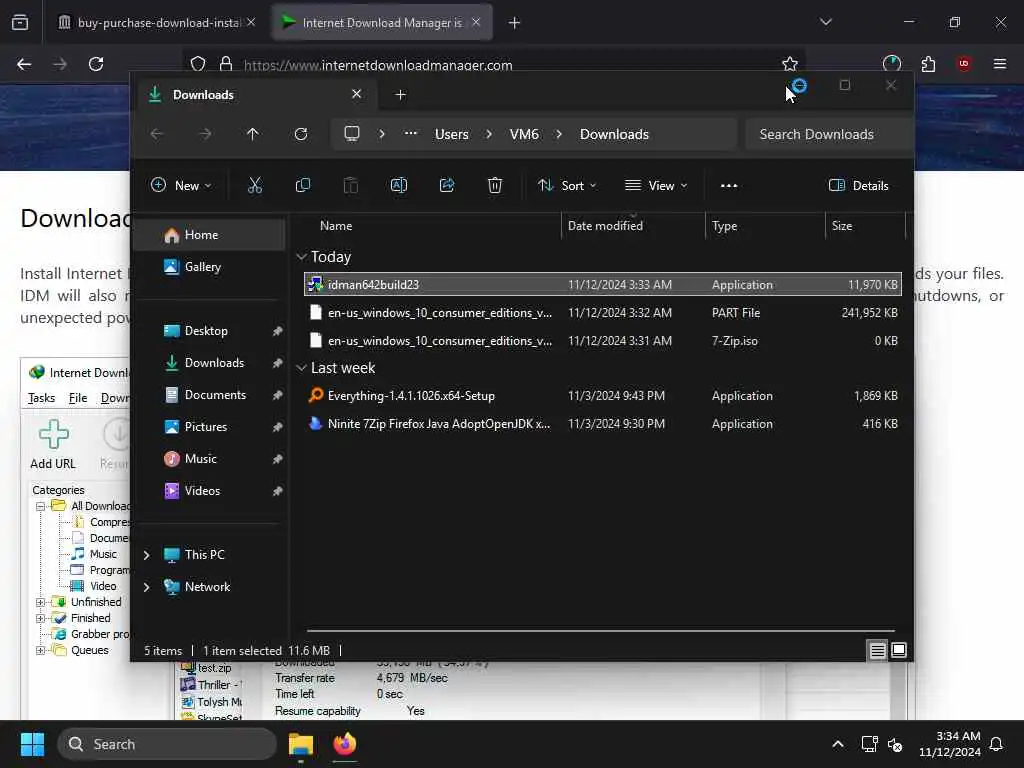This screenshot has height=768, width=1024.
Task: Go back in Firefox
Action: point(24,64)
